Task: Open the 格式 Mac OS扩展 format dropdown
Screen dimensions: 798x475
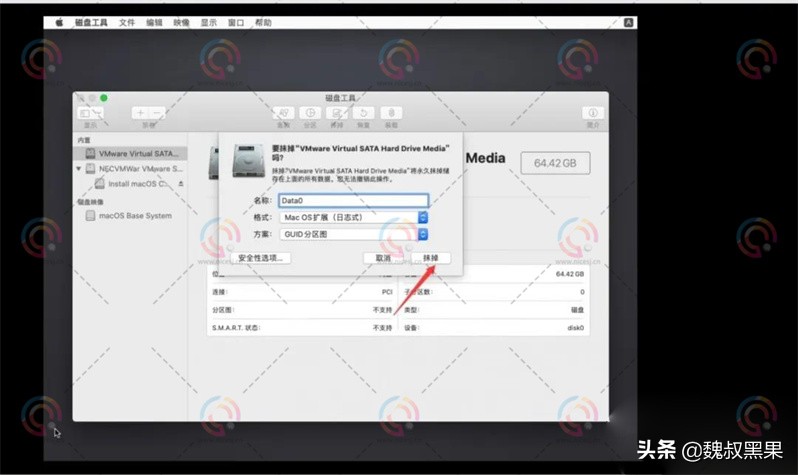Action: tap(353, 217)
